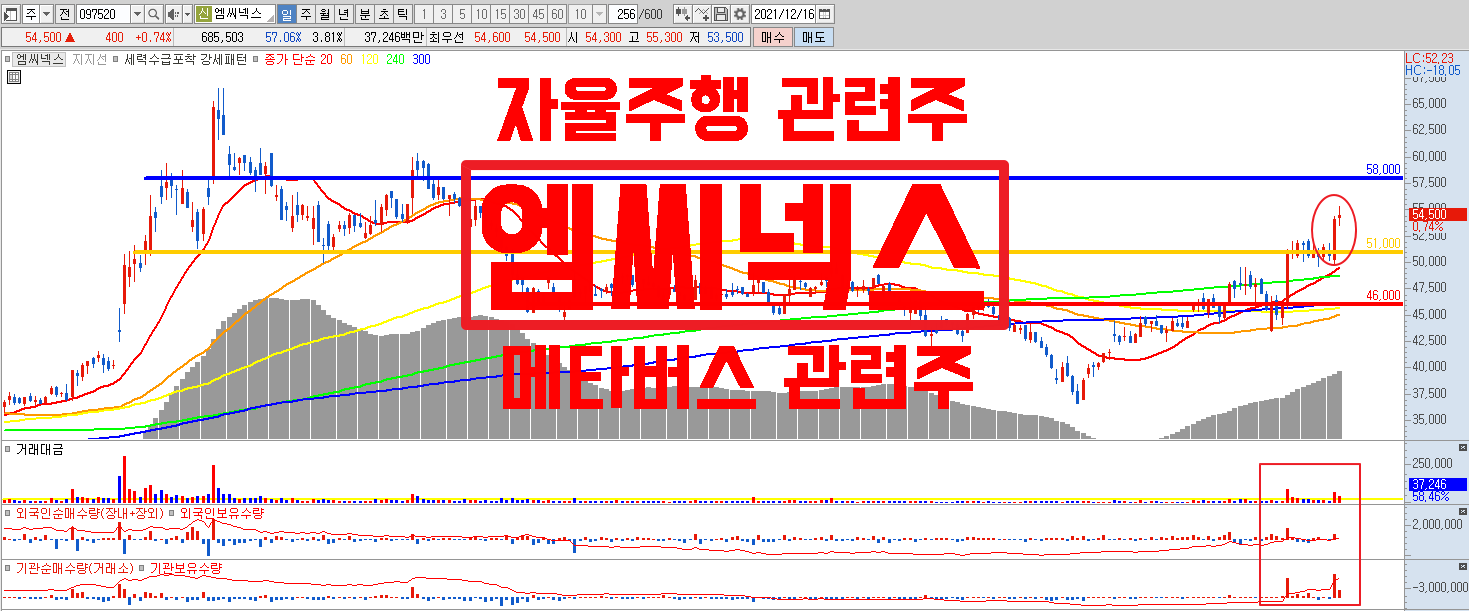The image size is (1469, 611).
Task: Choose interval button 15
Action: (500, 14)
